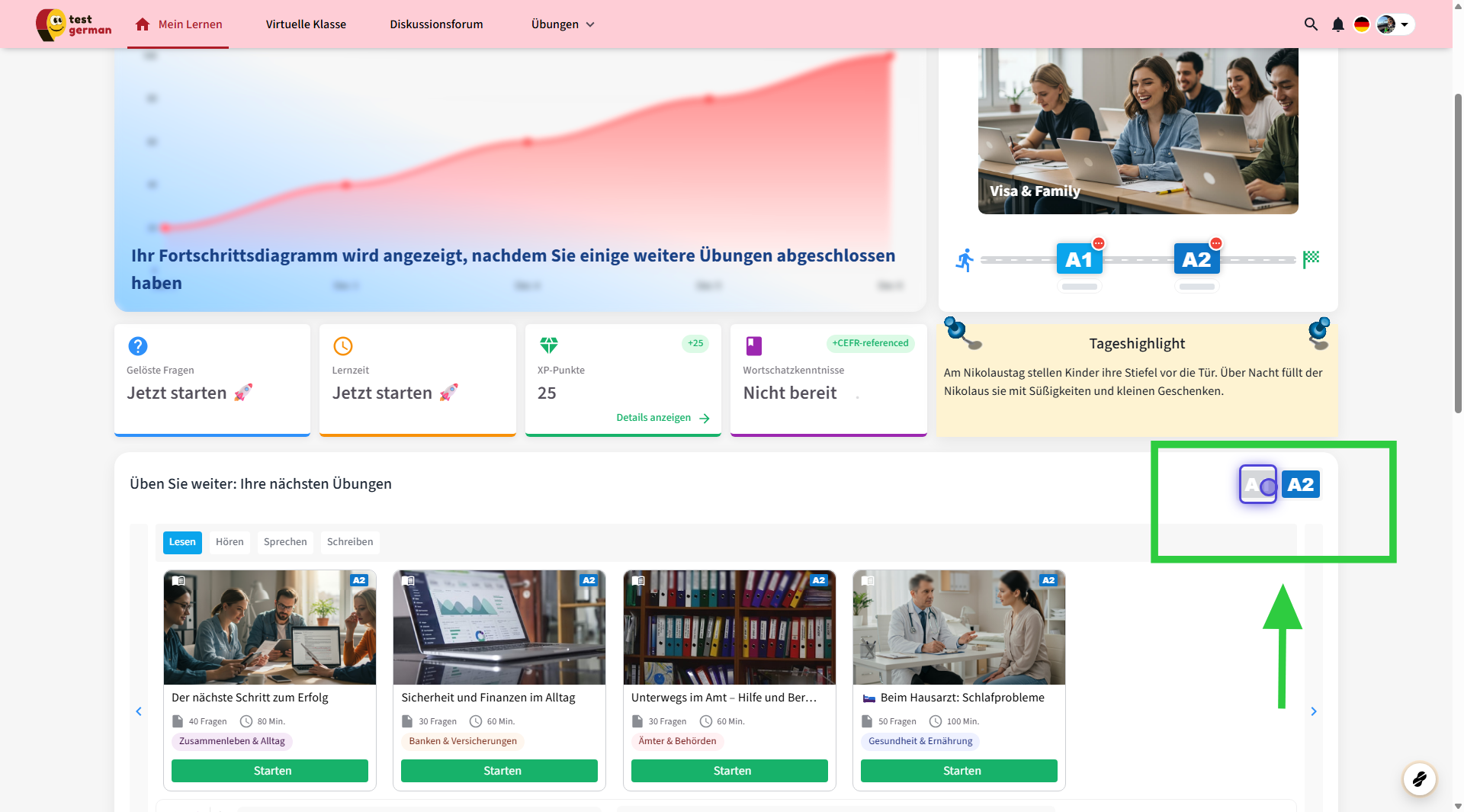Select the A1 milestone on progress path
1464x812 pixels.
[x=1079, y=260]
